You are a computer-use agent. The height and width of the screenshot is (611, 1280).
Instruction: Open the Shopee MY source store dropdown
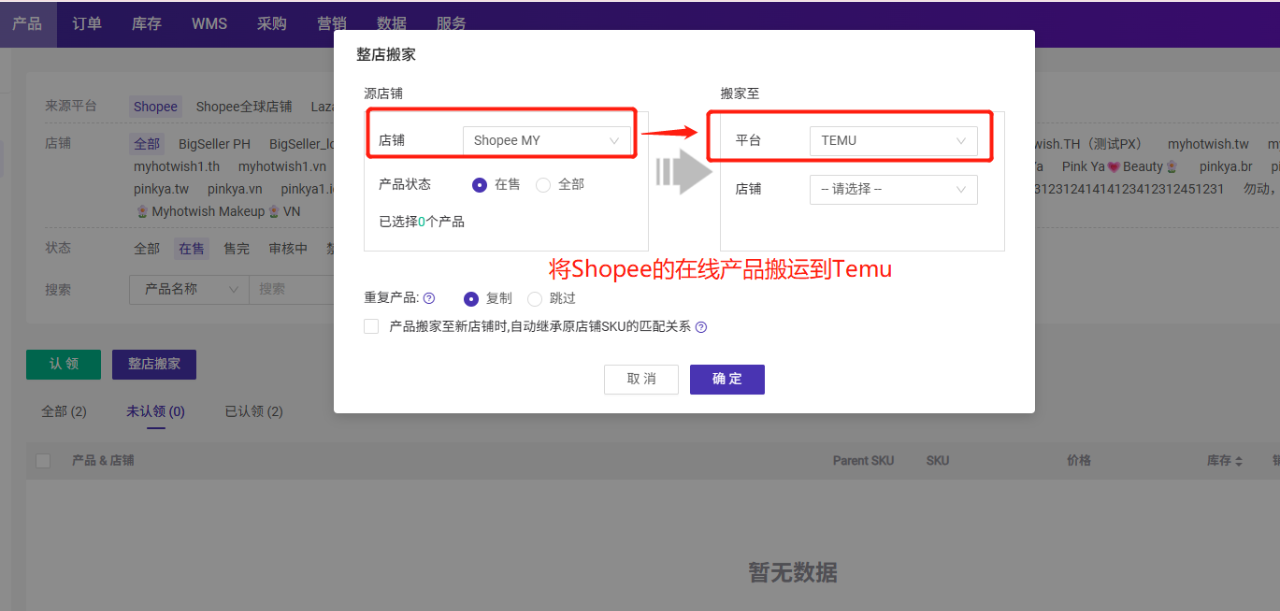pos(547,141)
